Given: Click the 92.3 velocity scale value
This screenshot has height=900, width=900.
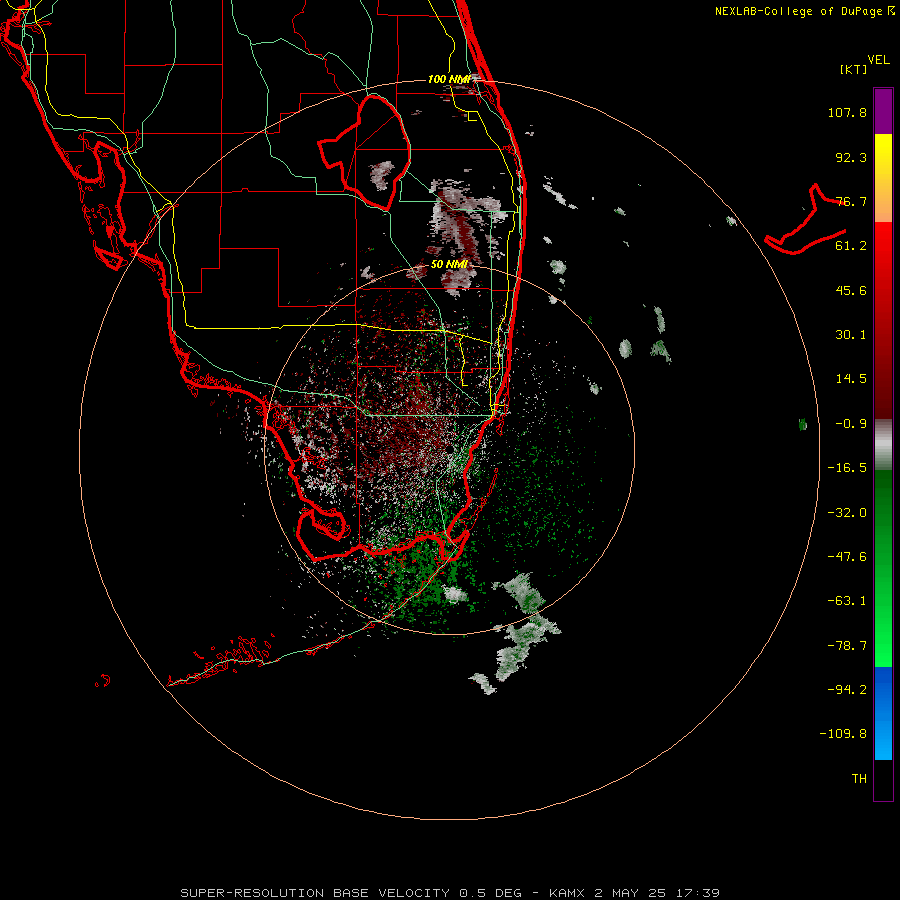Looking at the screenshot, I should 851,157.
